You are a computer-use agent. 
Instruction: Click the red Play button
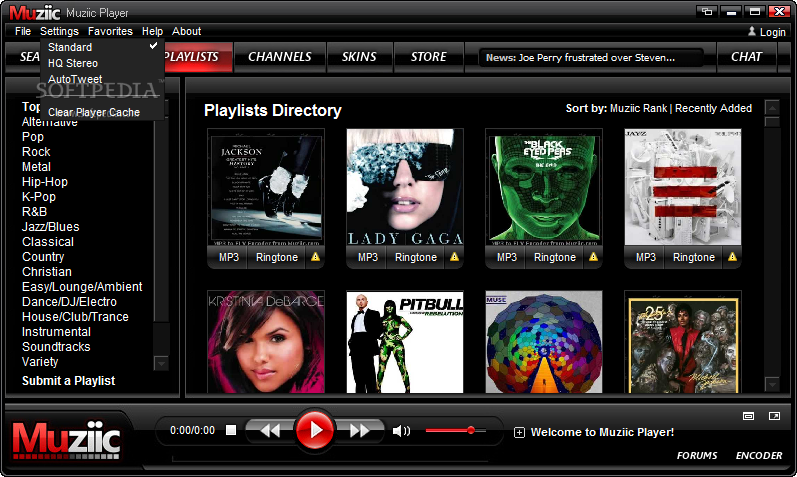point(315,430)
